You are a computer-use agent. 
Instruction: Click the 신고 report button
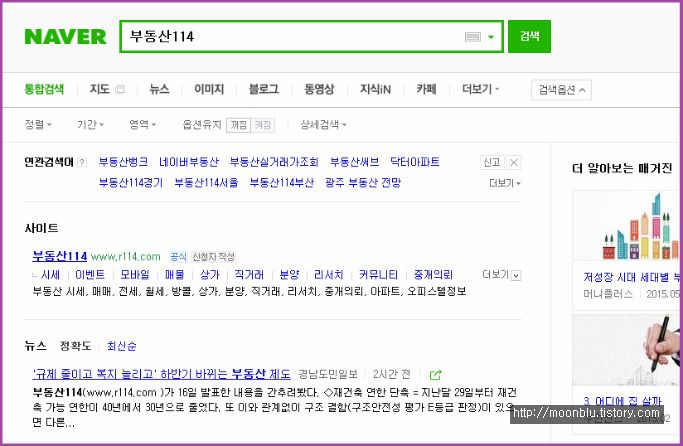click(492, 162)
